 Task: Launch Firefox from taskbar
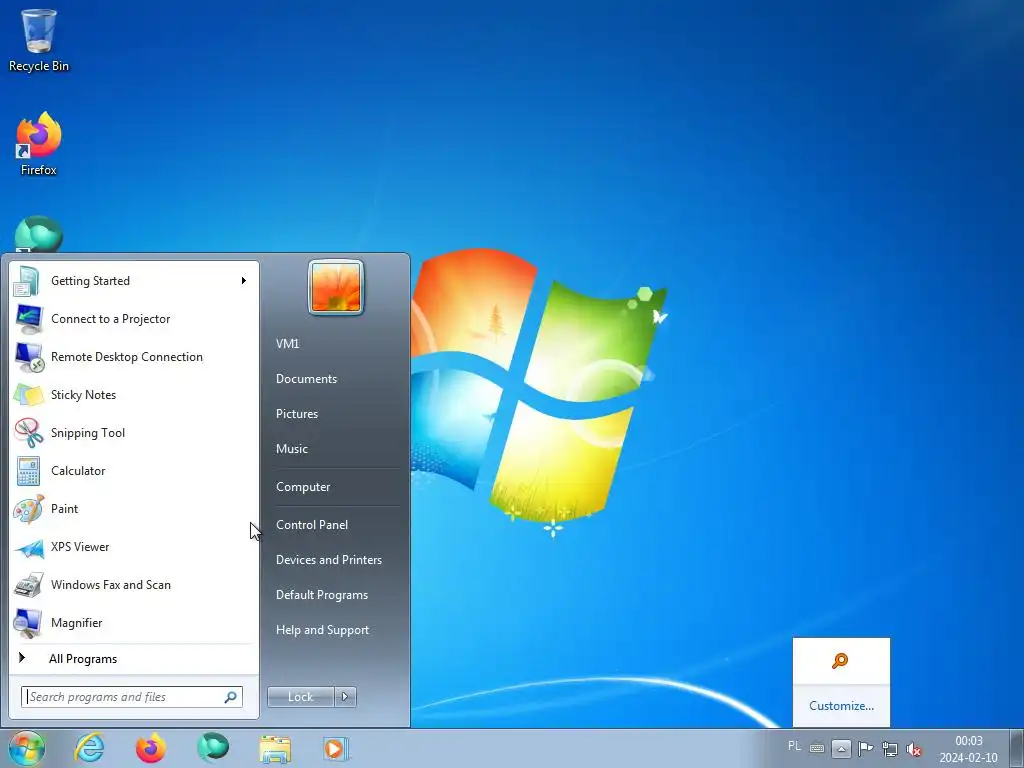[x=151, y=748]
